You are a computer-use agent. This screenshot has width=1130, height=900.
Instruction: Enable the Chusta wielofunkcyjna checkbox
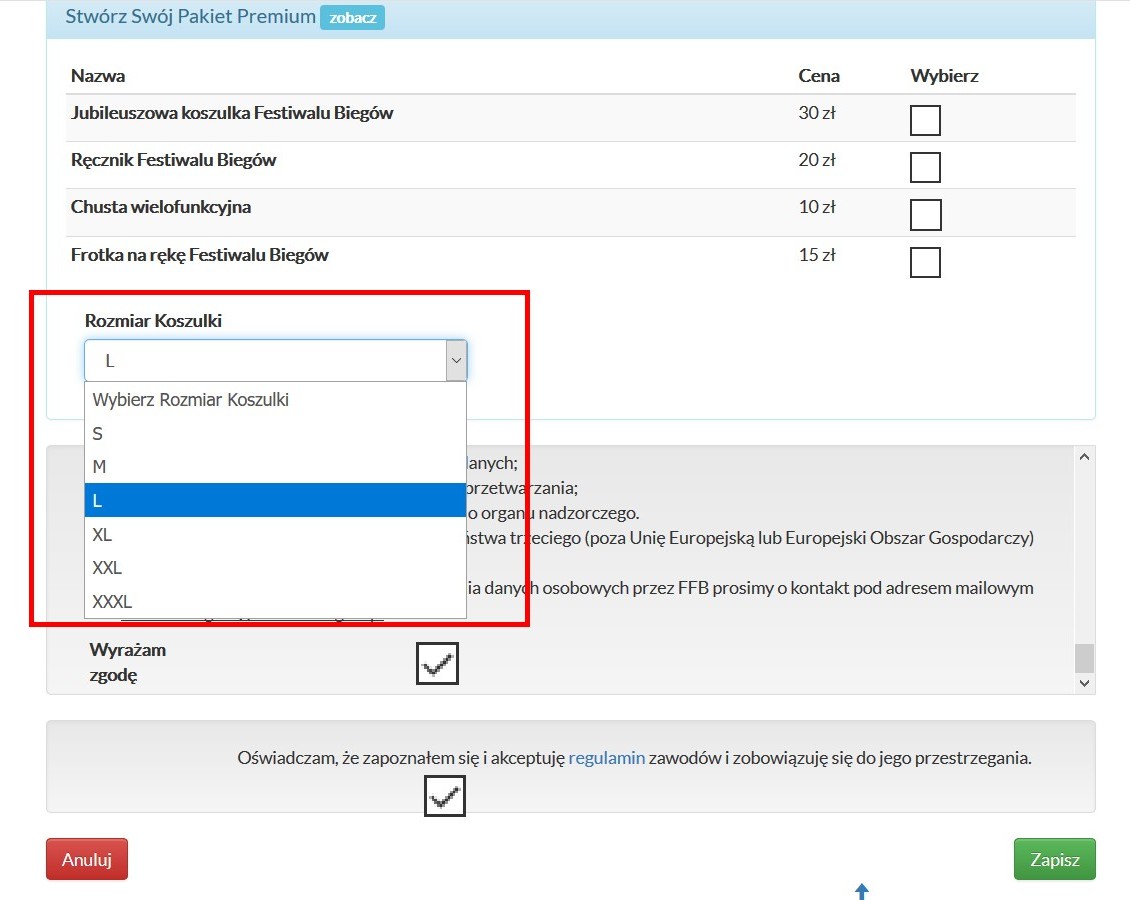pos(925,214)
